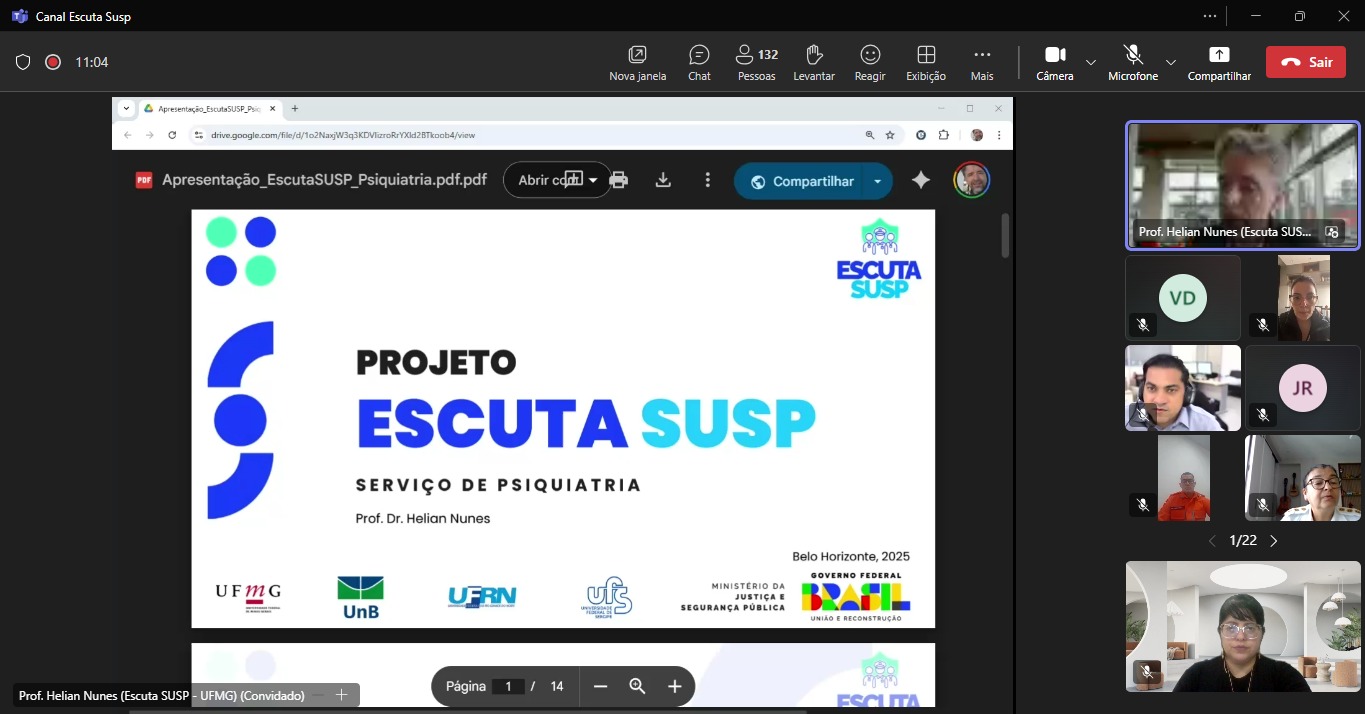1365x714 pixels.
Task: Click the Apresentação_EscutaSUSP_Psiquiatria.pdf.pdf filename
Action: (324, 181)
